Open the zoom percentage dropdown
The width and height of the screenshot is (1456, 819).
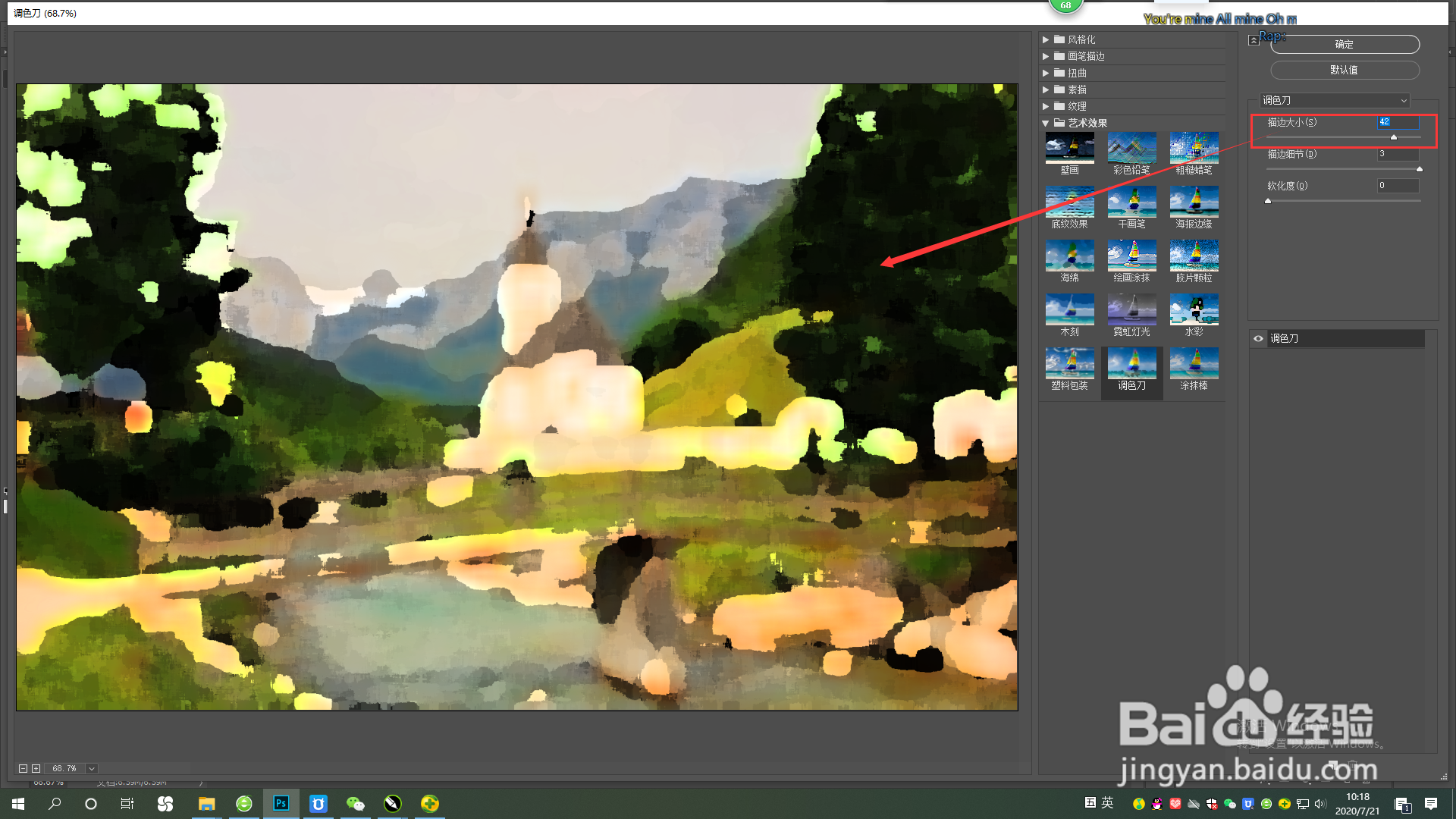click(92, 768)
